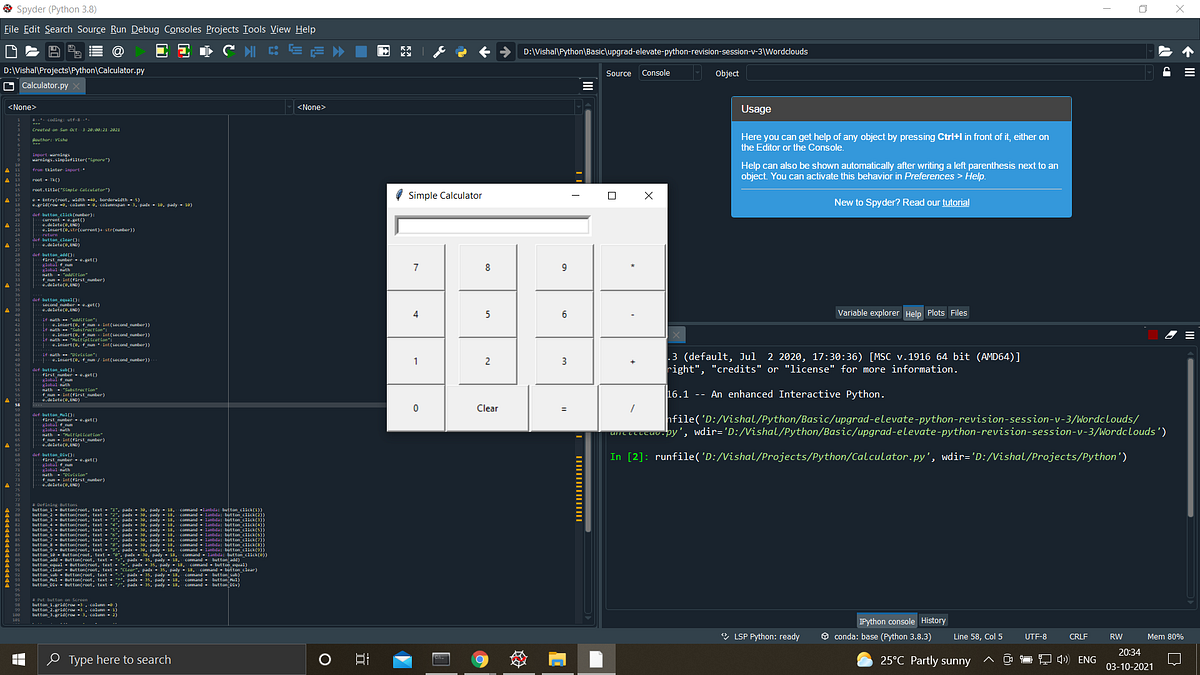This screenshot has height=675, width=1200.
Task: Run the Calculator.py file
Action: pyautogui.click(x=140, y=51)
